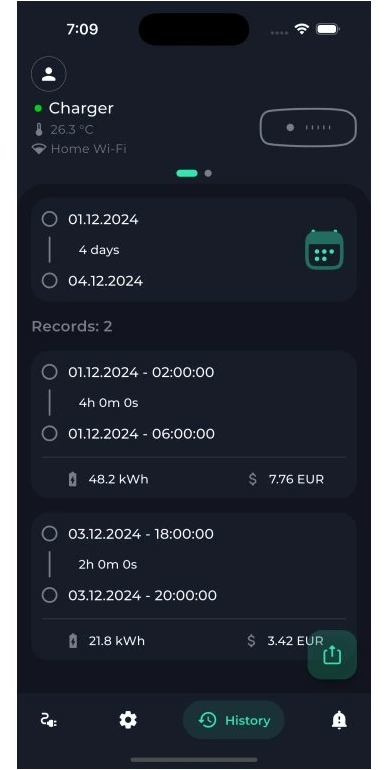Open the user profile icon
The height and width of the screenshot is (770, 389).
(49, 74)
